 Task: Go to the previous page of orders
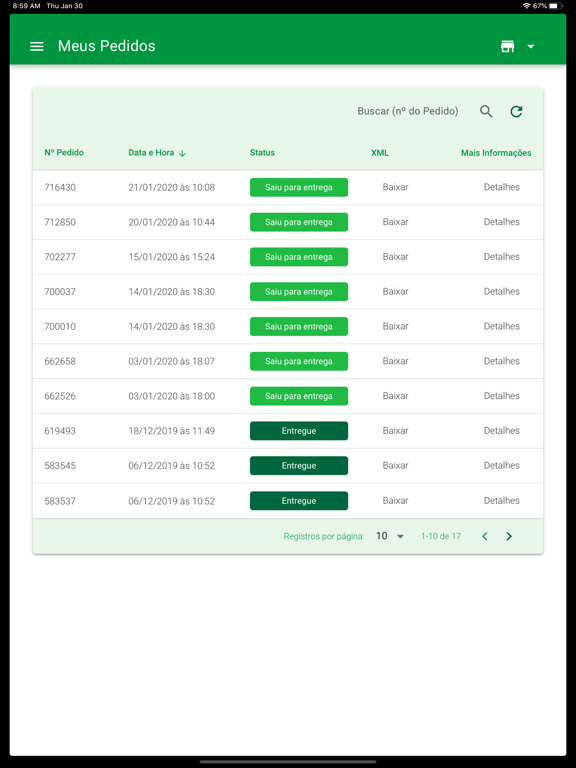click(484, 536)
